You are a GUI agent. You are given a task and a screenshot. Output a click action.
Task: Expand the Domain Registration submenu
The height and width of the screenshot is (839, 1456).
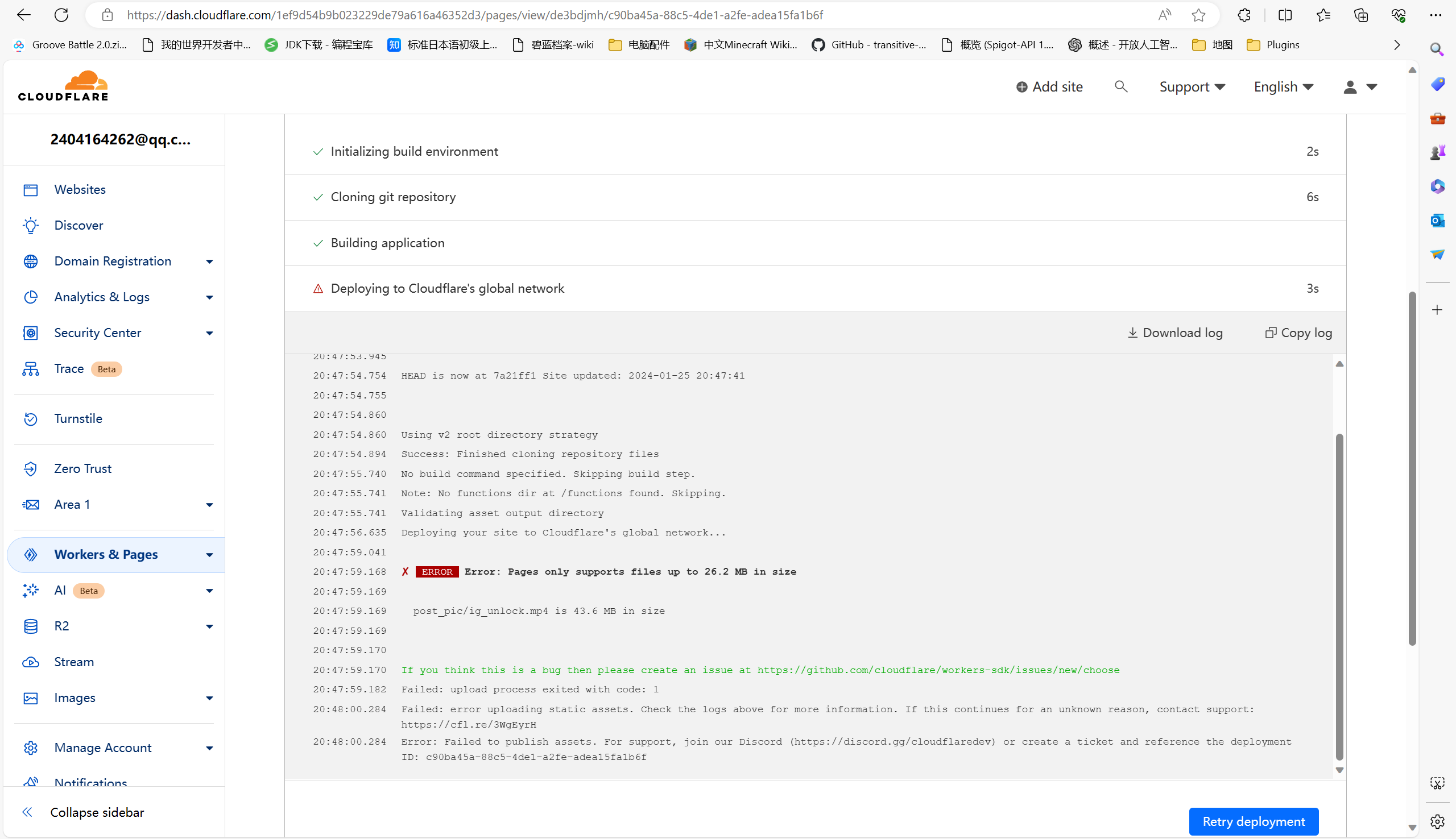tap(209, 261)
